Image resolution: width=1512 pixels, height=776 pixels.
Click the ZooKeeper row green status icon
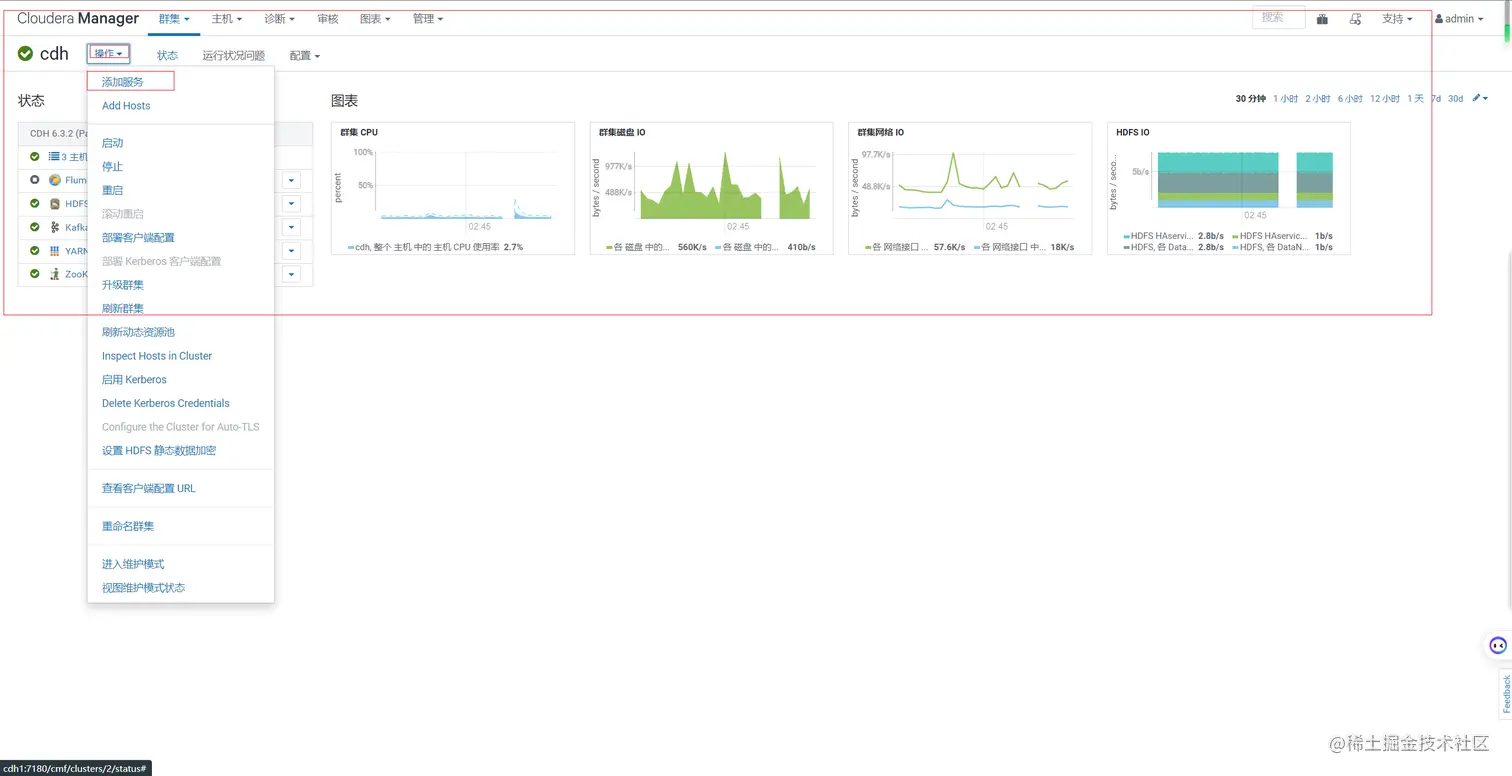click(x=35, y=274)
